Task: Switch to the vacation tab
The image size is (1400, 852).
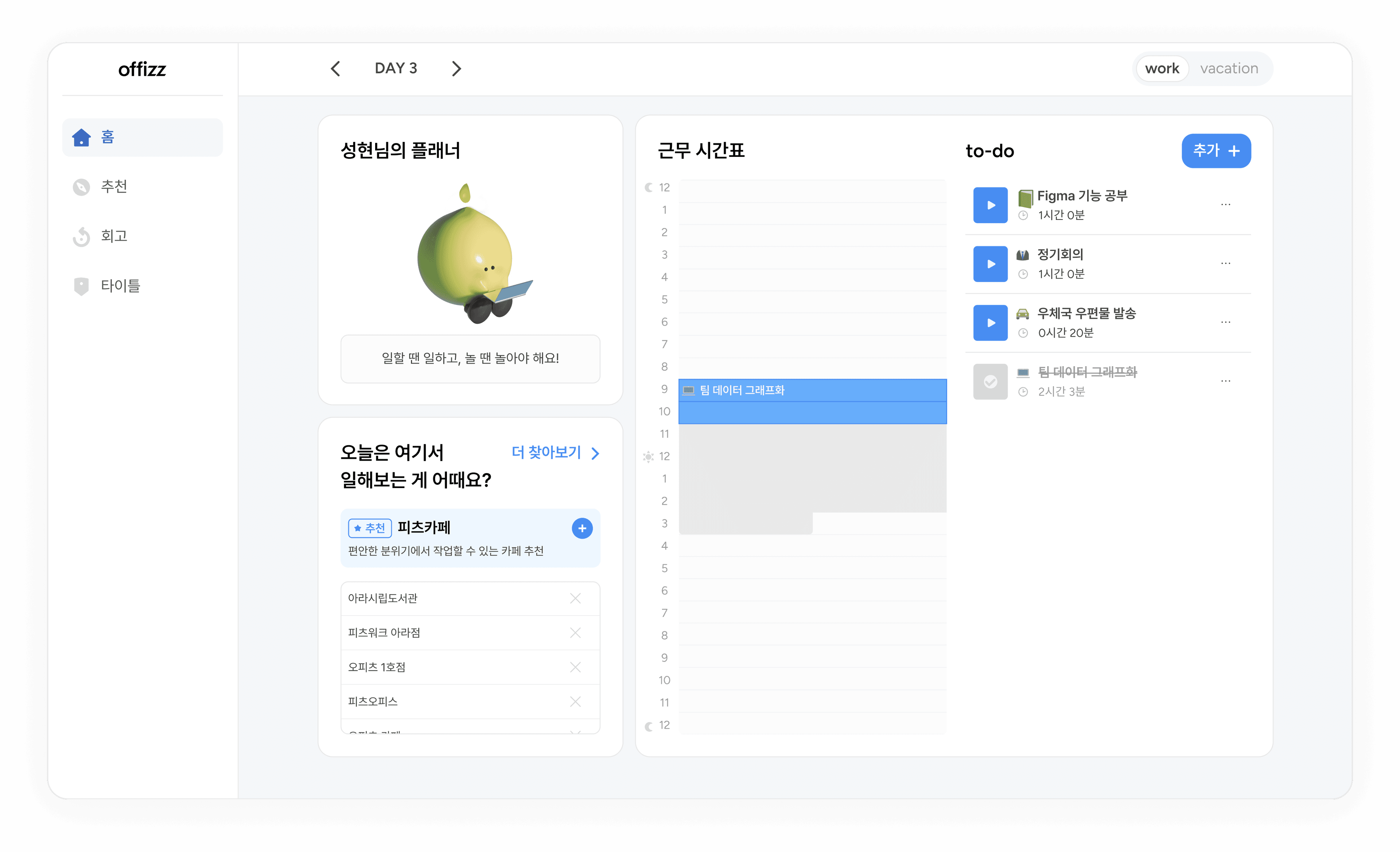Action: 1229,68
